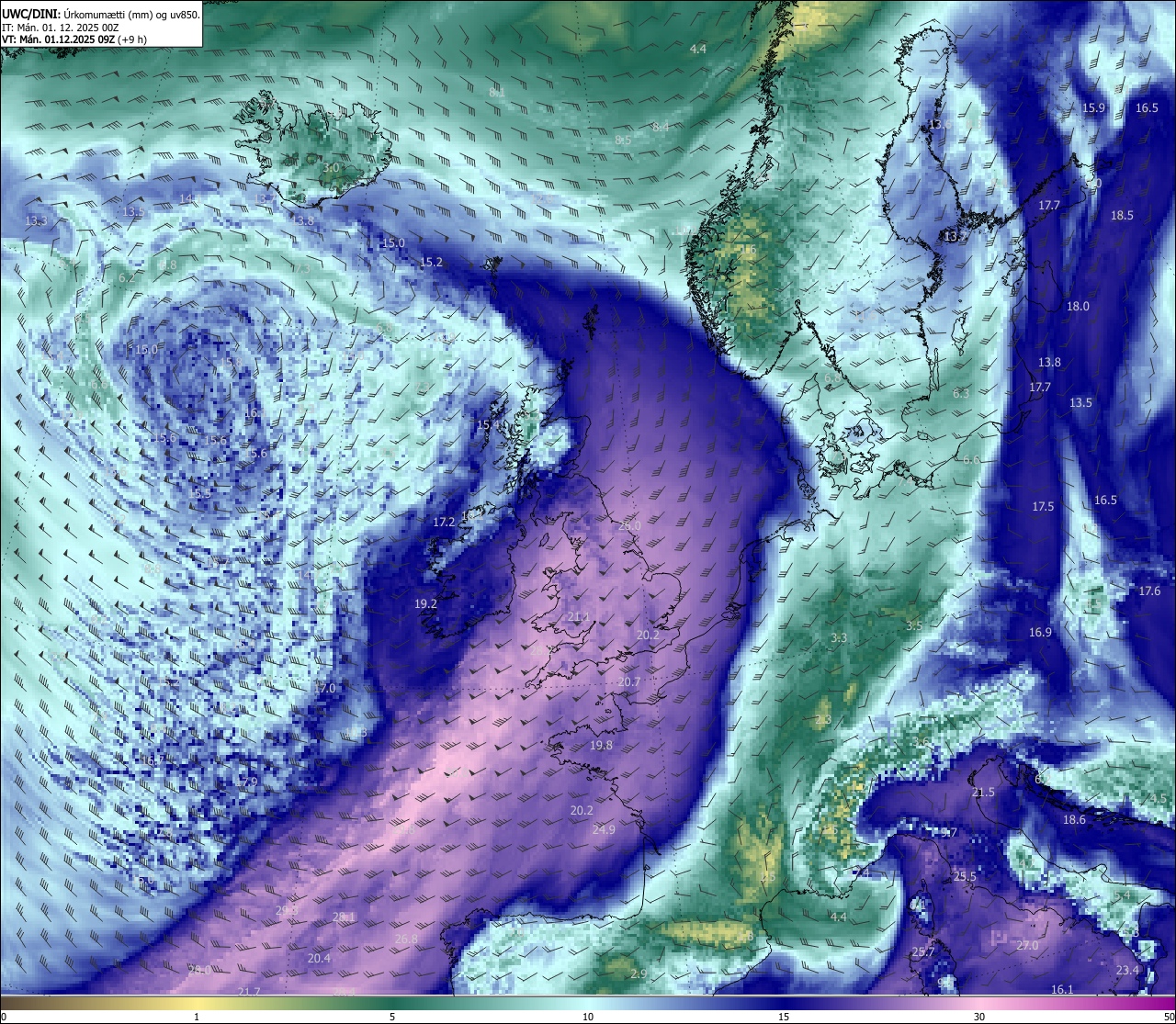
Task: Click the colorbar tick label 15
Action: click(x=784, y=1017)
